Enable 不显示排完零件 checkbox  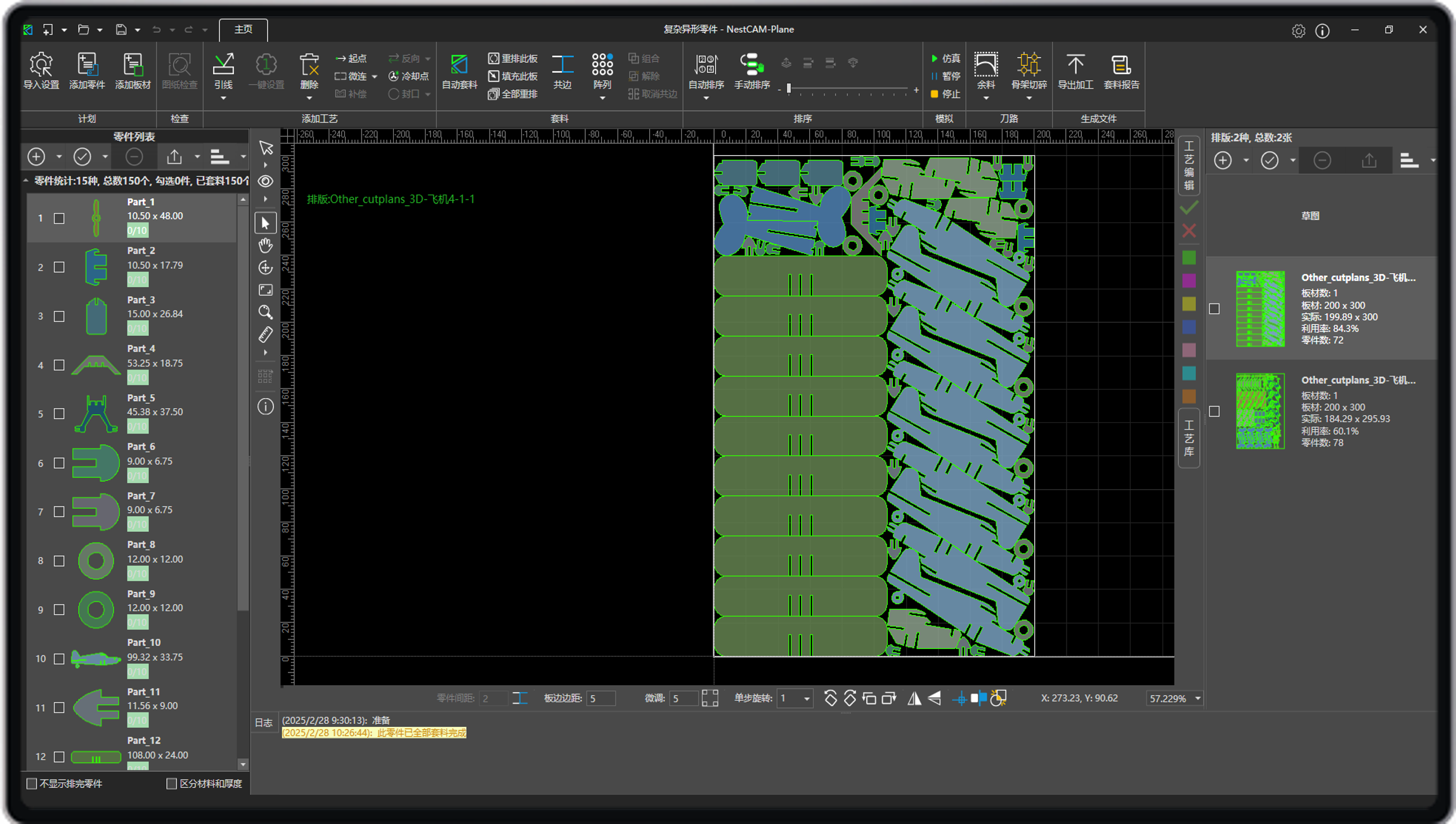32,783
